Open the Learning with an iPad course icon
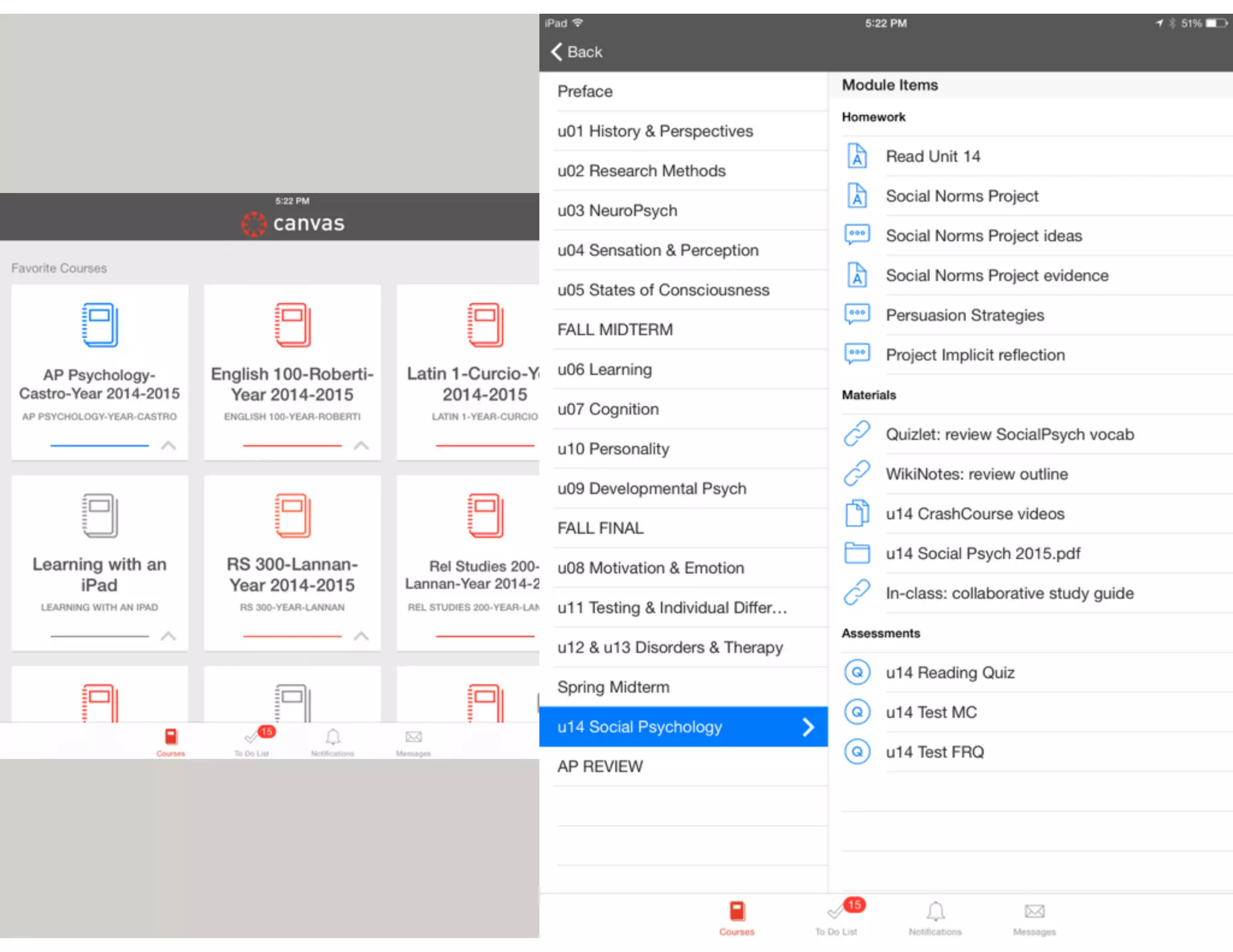This screenshot has height=952, width=1233. pos(100,516)
